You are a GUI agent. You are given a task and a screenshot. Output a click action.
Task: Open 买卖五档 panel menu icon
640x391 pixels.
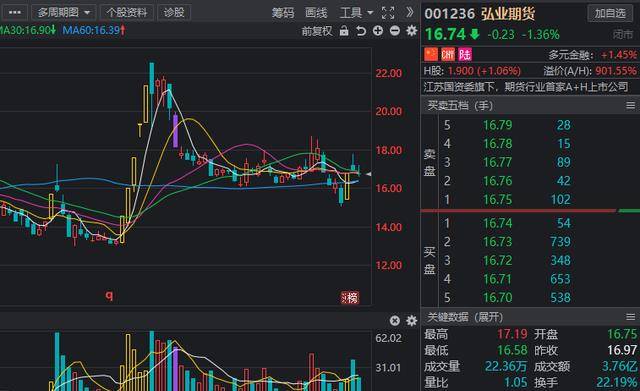pyautogui.click(x=630, y=106)
